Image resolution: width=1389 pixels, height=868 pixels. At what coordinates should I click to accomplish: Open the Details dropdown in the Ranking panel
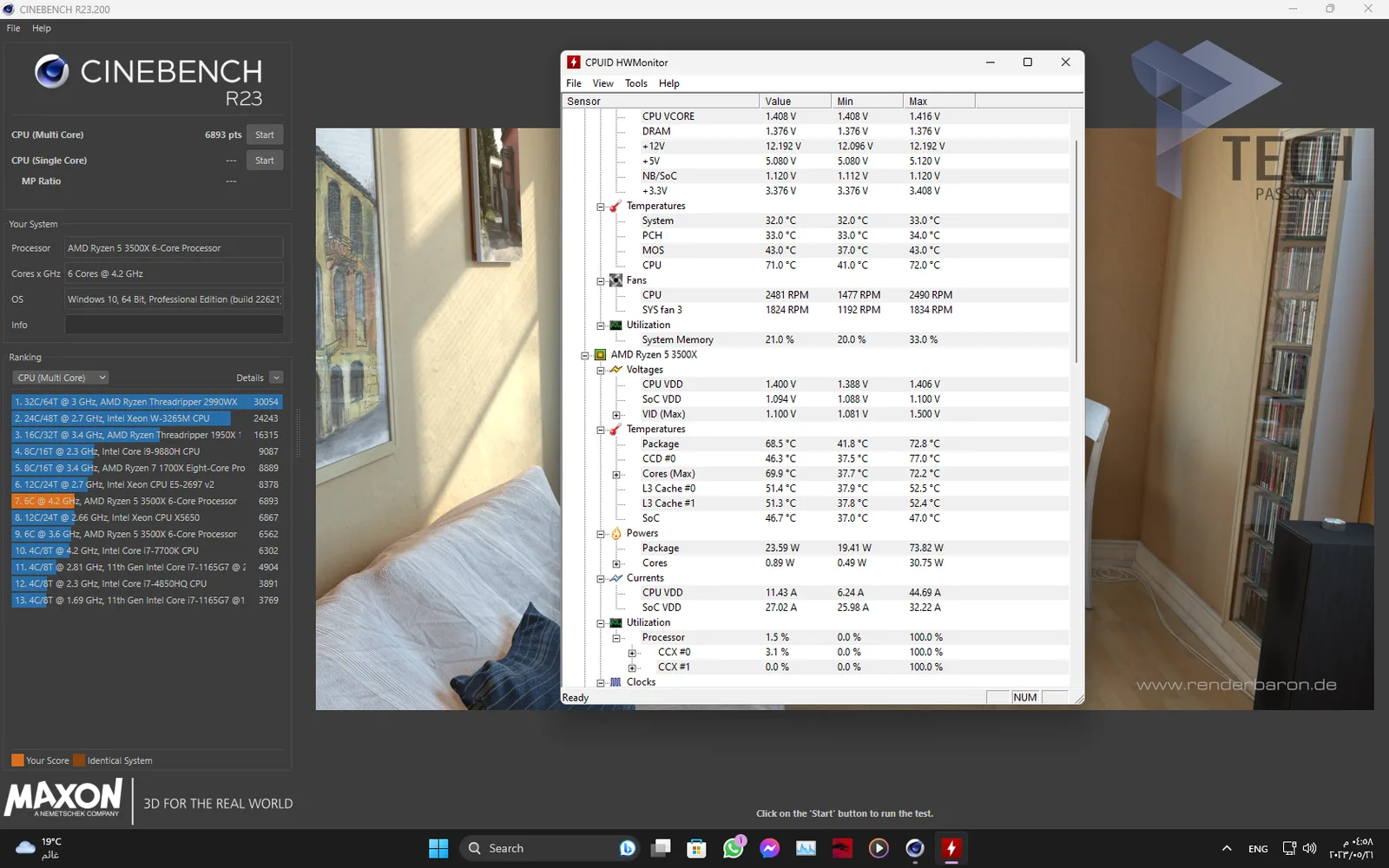pyautogui.click(x=276, y=378)
